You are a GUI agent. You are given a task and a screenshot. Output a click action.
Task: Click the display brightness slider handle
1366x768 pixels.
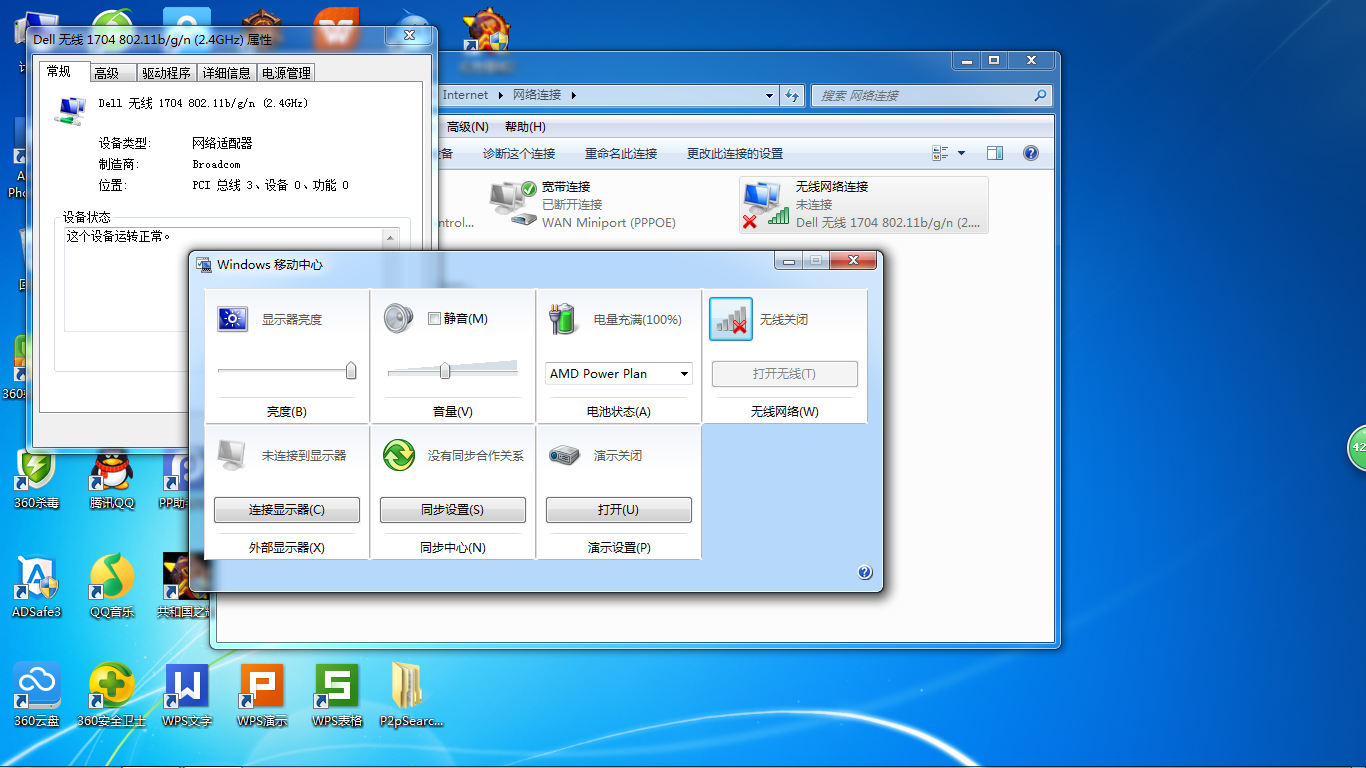[351, 370]
